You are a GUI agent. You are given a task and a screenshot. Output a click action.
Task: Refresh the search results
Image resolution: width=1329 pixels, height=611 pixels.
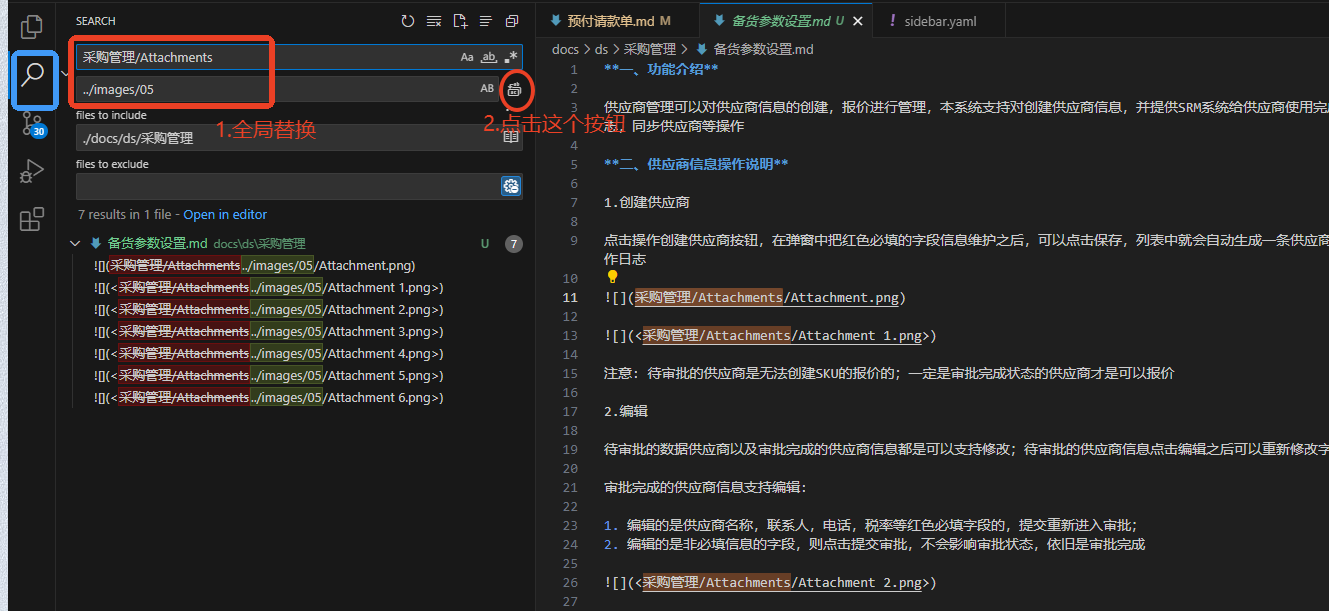coord(407,21)
